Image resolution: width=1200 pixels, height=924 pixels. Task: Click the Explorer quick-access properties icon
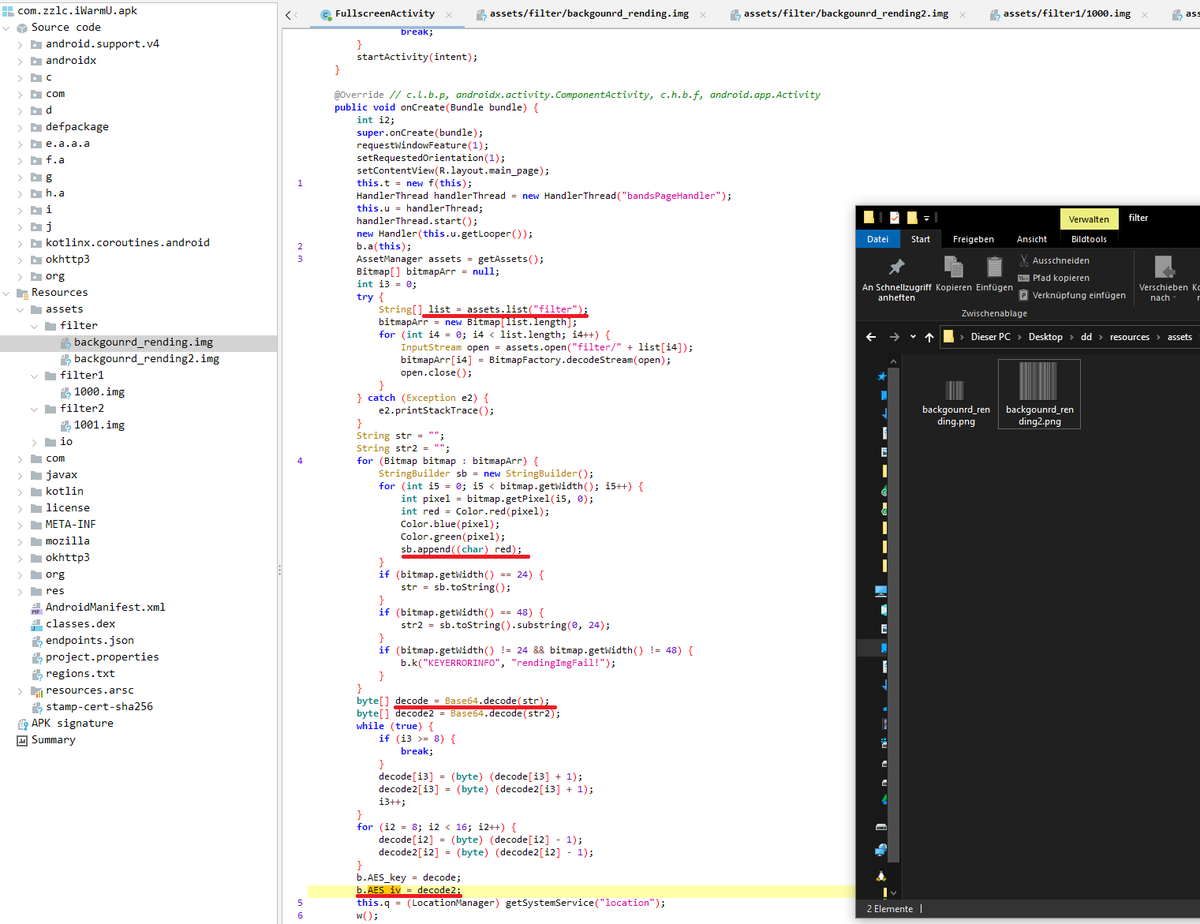click(894, 217)
